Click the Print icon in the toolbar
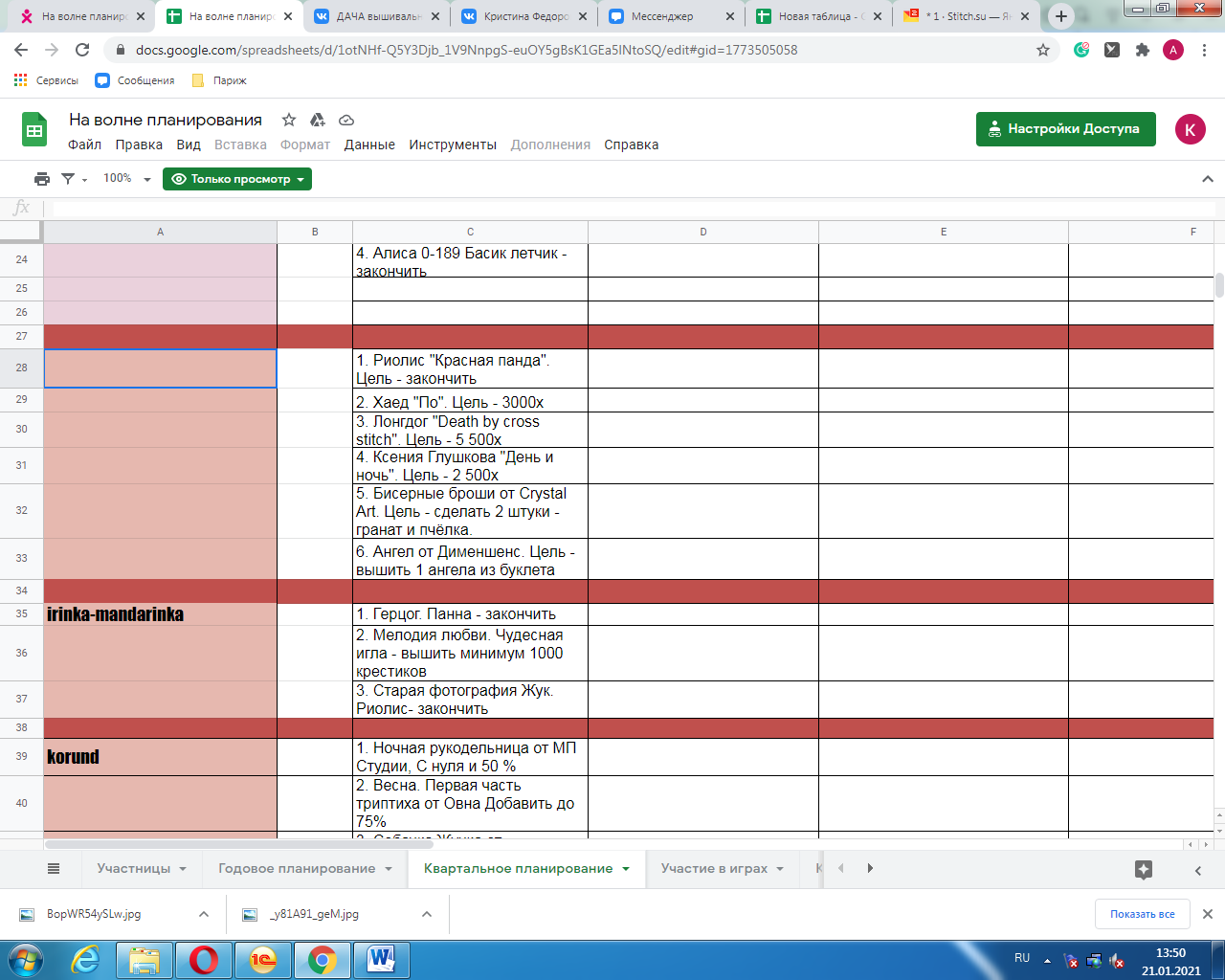Image resolution: width=1225 pixels, height=980 pixels. click(41, 179)
